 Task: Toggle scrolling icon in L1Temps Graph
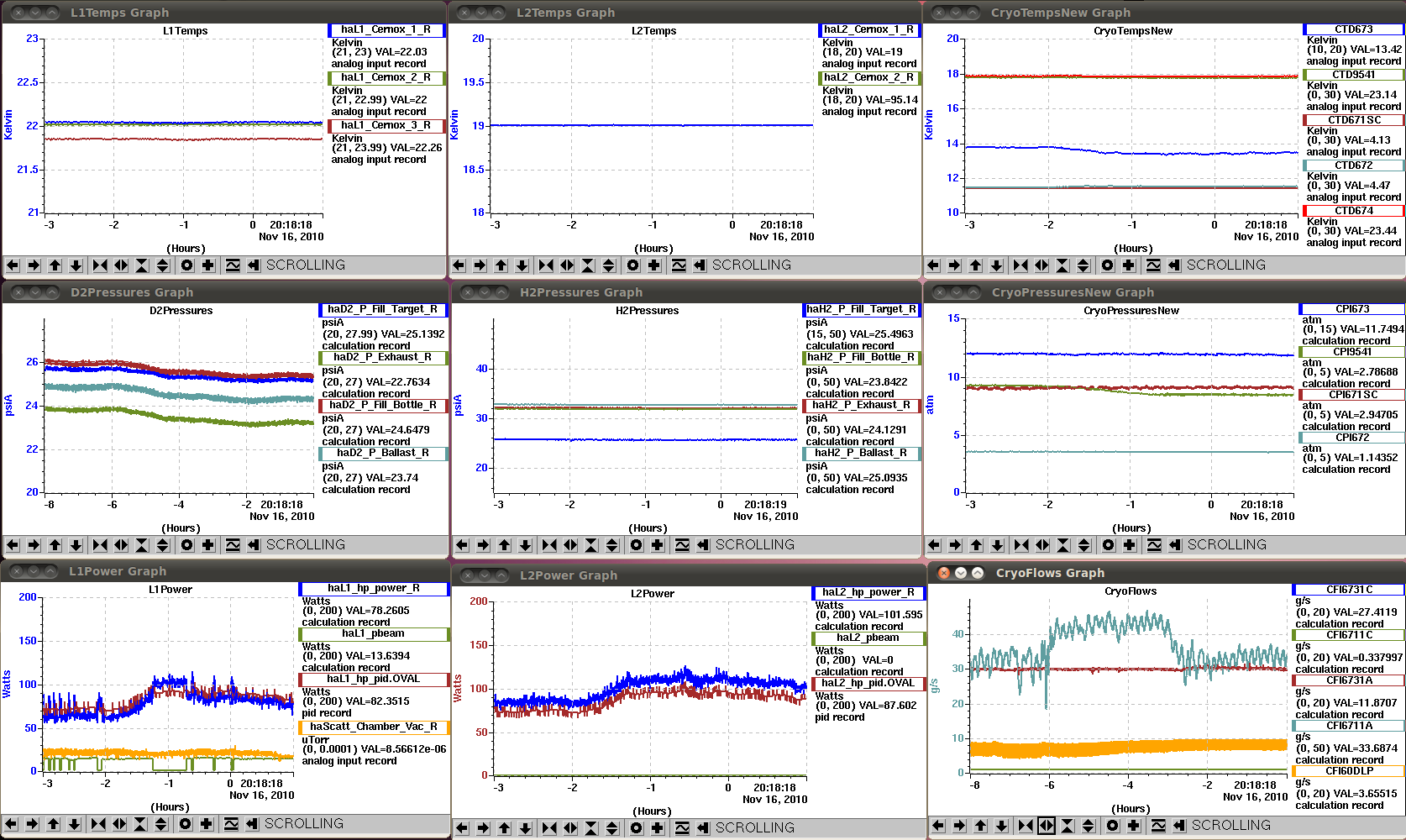(254, 265)
